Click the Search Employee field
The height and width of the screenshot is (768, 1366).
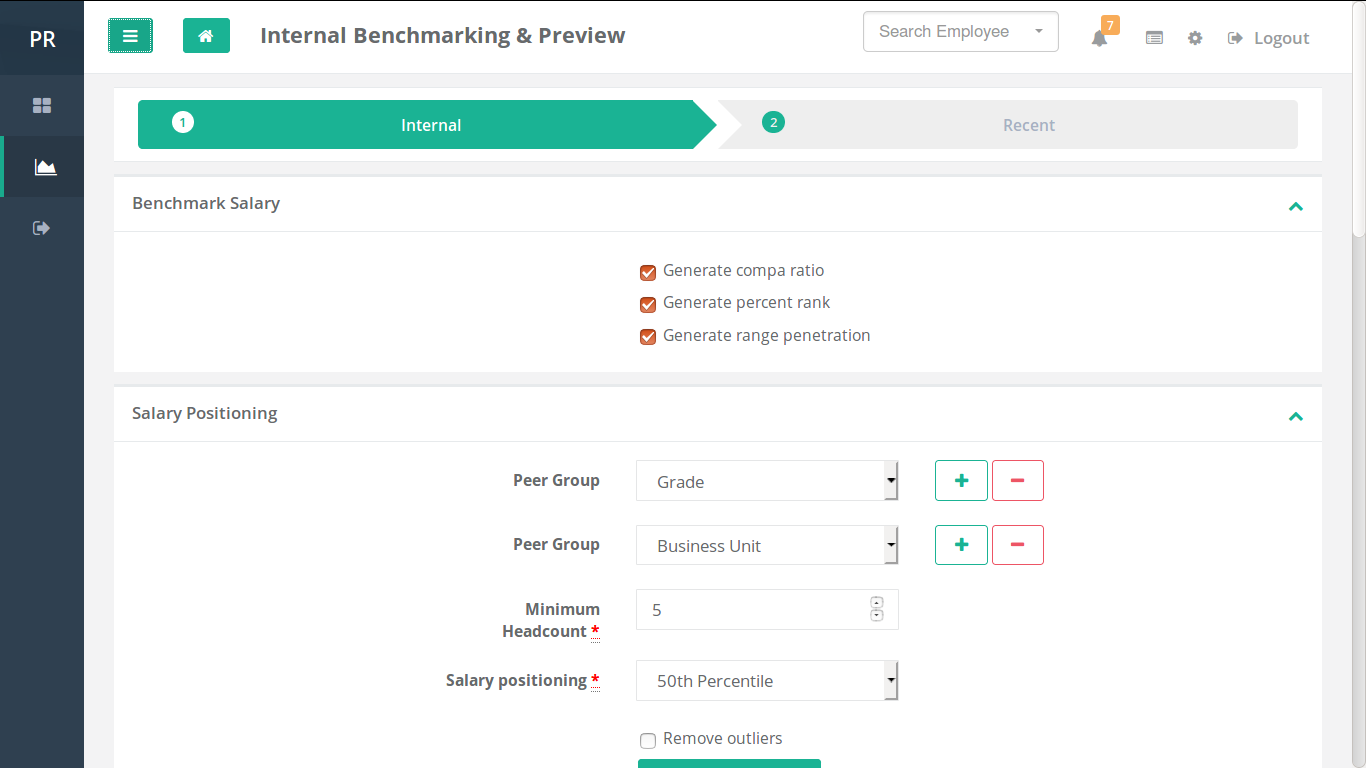pos(944,32)
